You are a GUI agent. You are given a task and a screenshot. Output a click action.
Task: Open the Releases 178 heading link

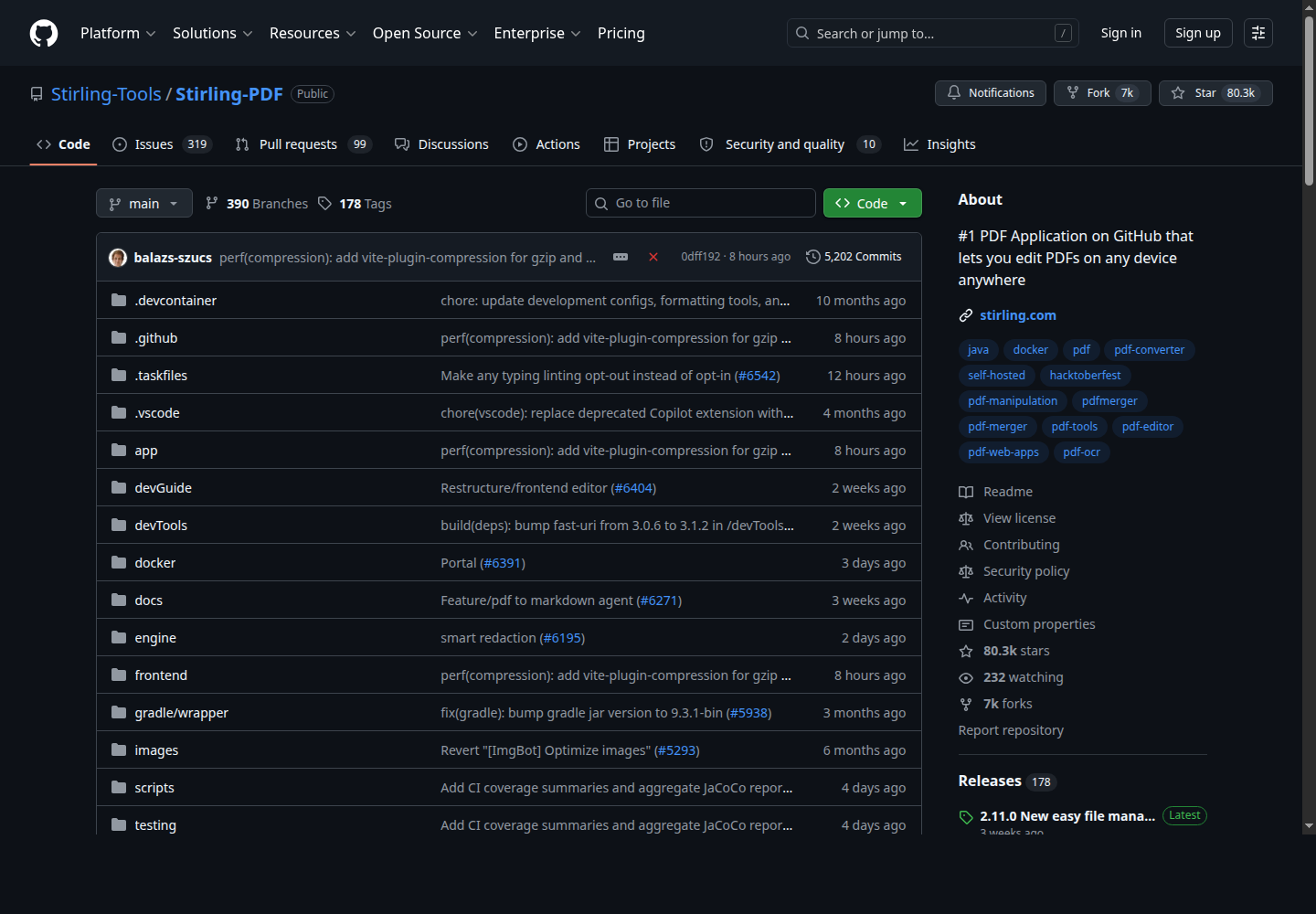pyautogui.click(x=1007, y=781)
